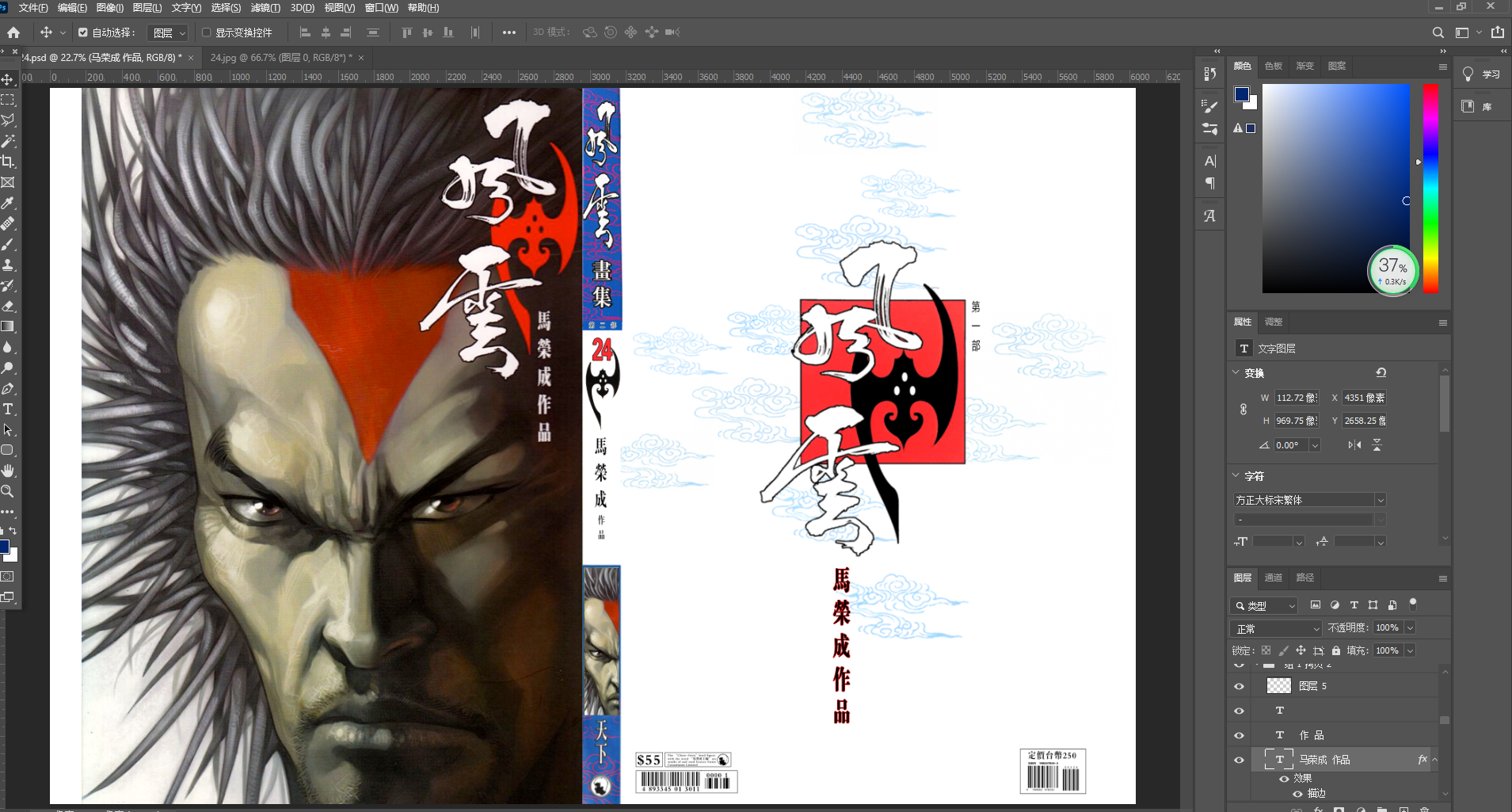Select the Rectangular Marquee tool
The height and width of the screenshot is (812, 1512).
pos(8,100)
